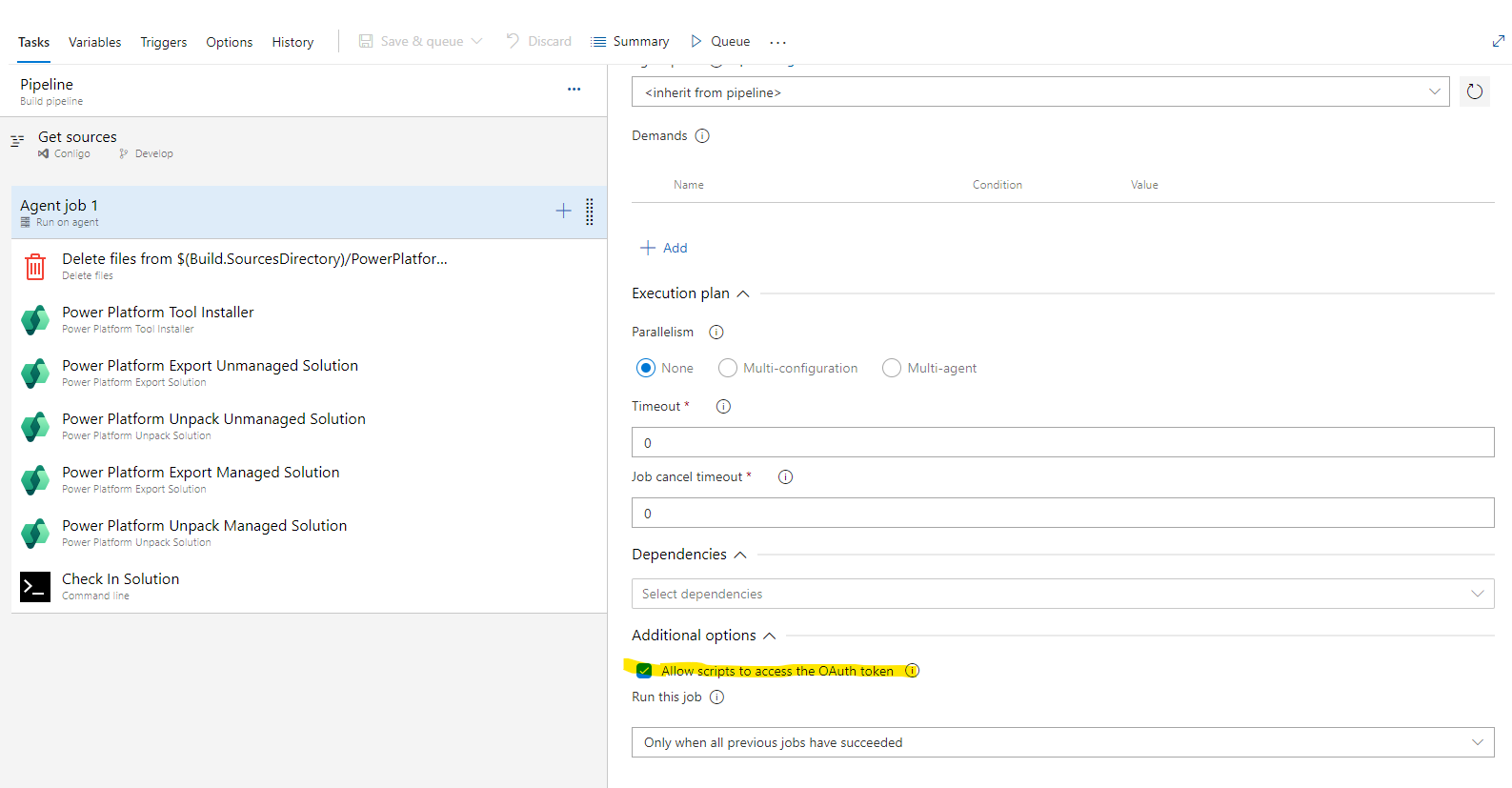Click the Power Platform Tool Installer icon
The height and width of the screenshot is (788, 1512).
35,319
